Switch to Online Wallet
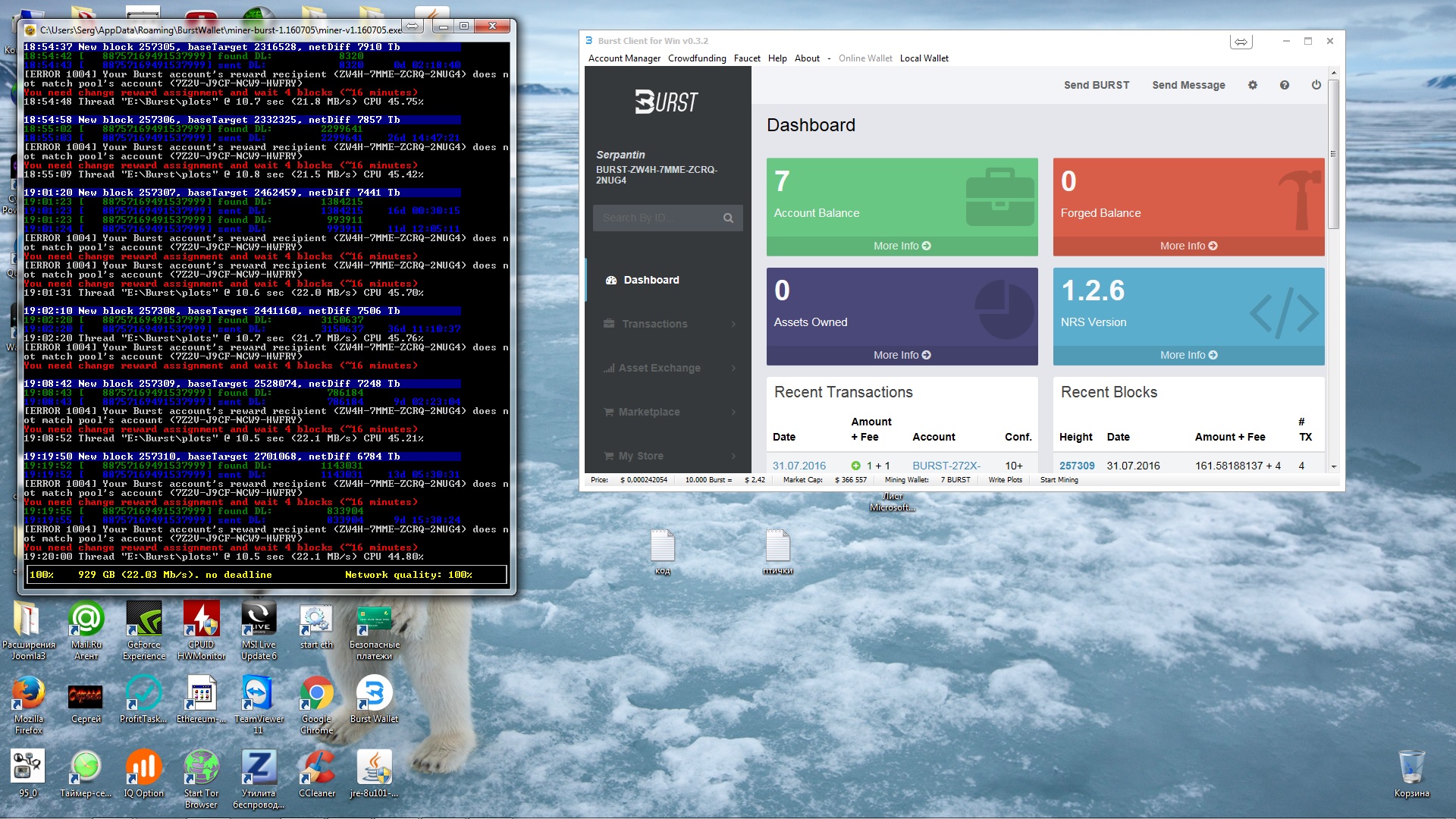Screen dimensions: 1456x819 point(865,58)
